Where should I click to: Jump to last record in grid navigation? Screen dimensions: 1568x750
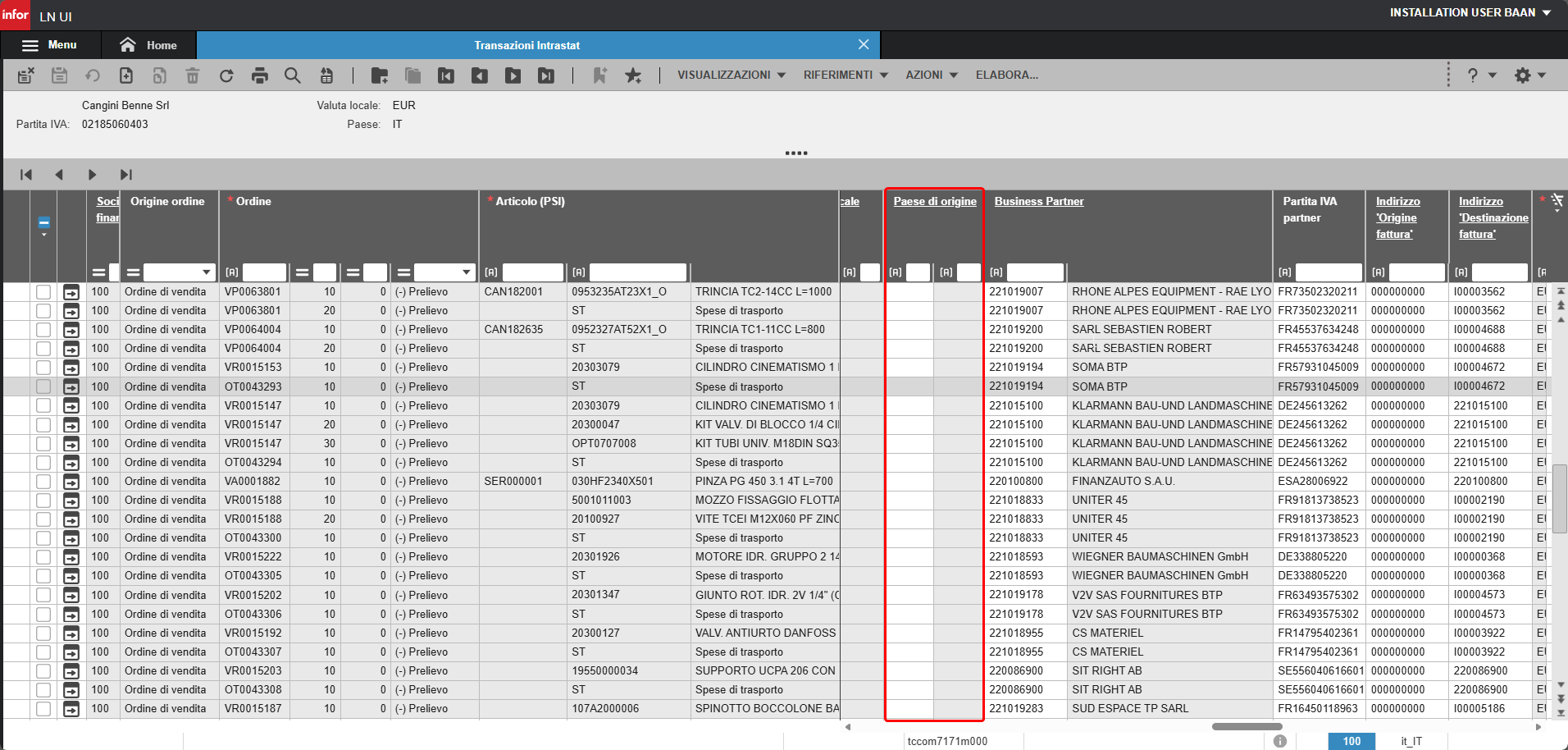125,174
